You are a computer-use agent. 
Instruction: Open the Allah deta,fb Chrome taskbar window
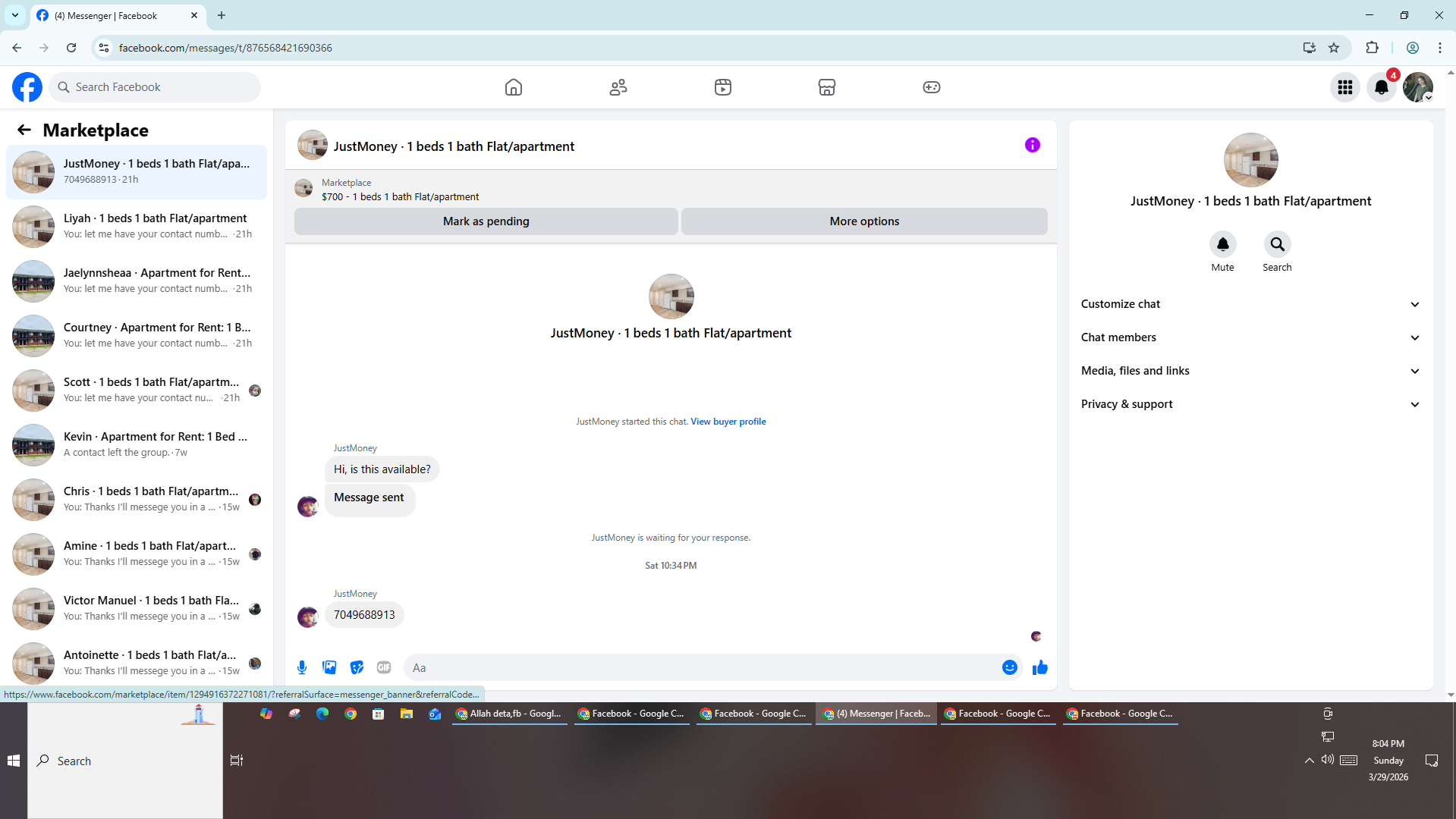pos(510,714)
